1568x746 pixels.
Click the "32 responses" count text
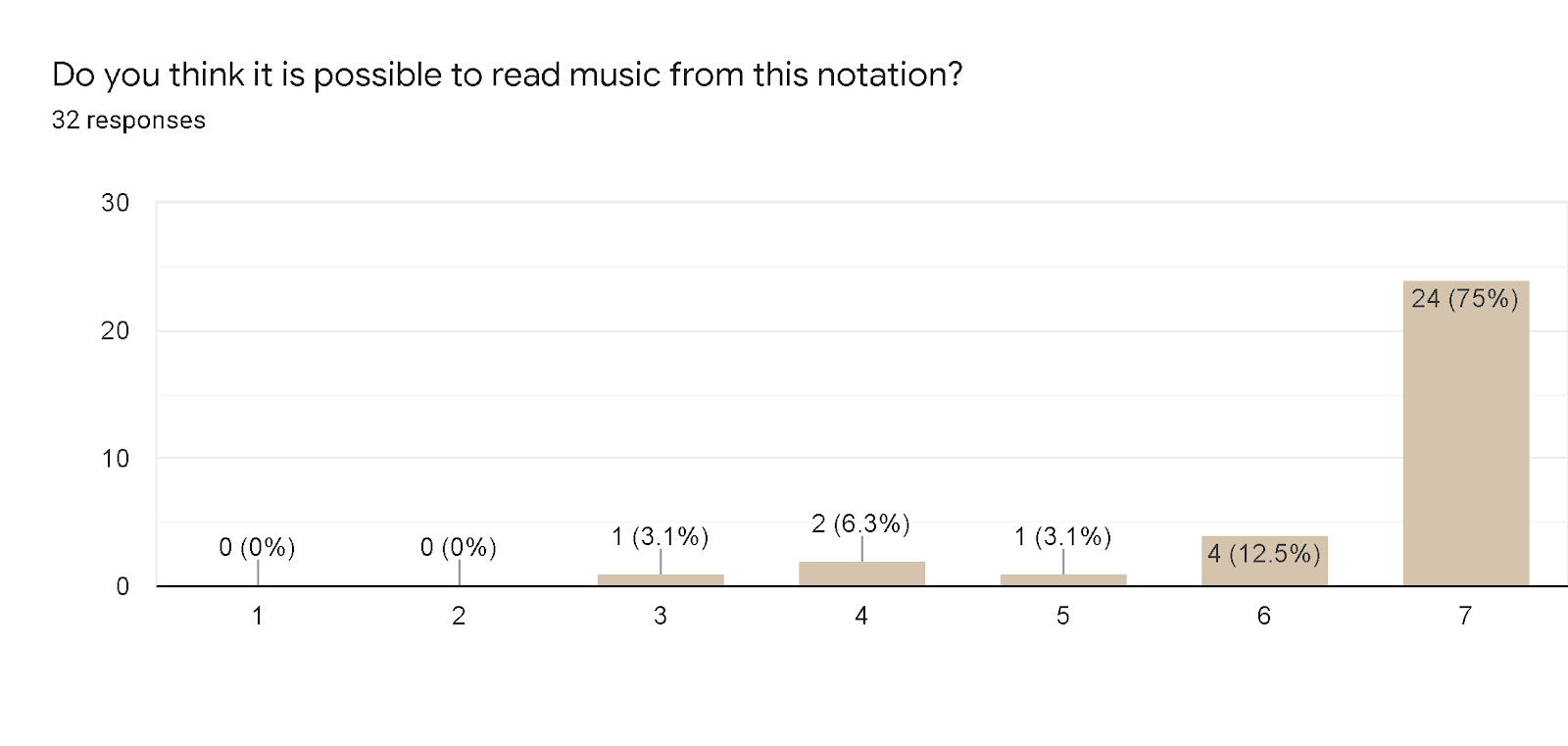pos(128,121)
